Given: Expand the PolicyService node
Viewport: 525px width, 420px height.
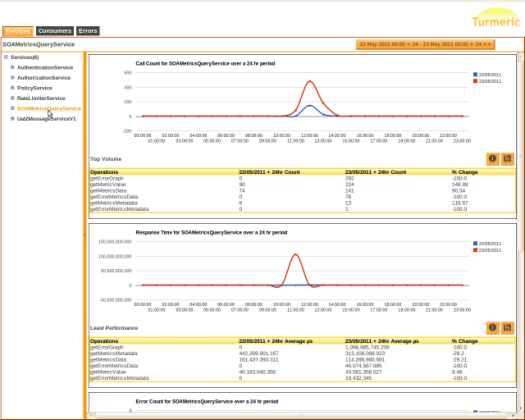Looking at the screenshot, I should pyautogui.click(x=12, y=88).
